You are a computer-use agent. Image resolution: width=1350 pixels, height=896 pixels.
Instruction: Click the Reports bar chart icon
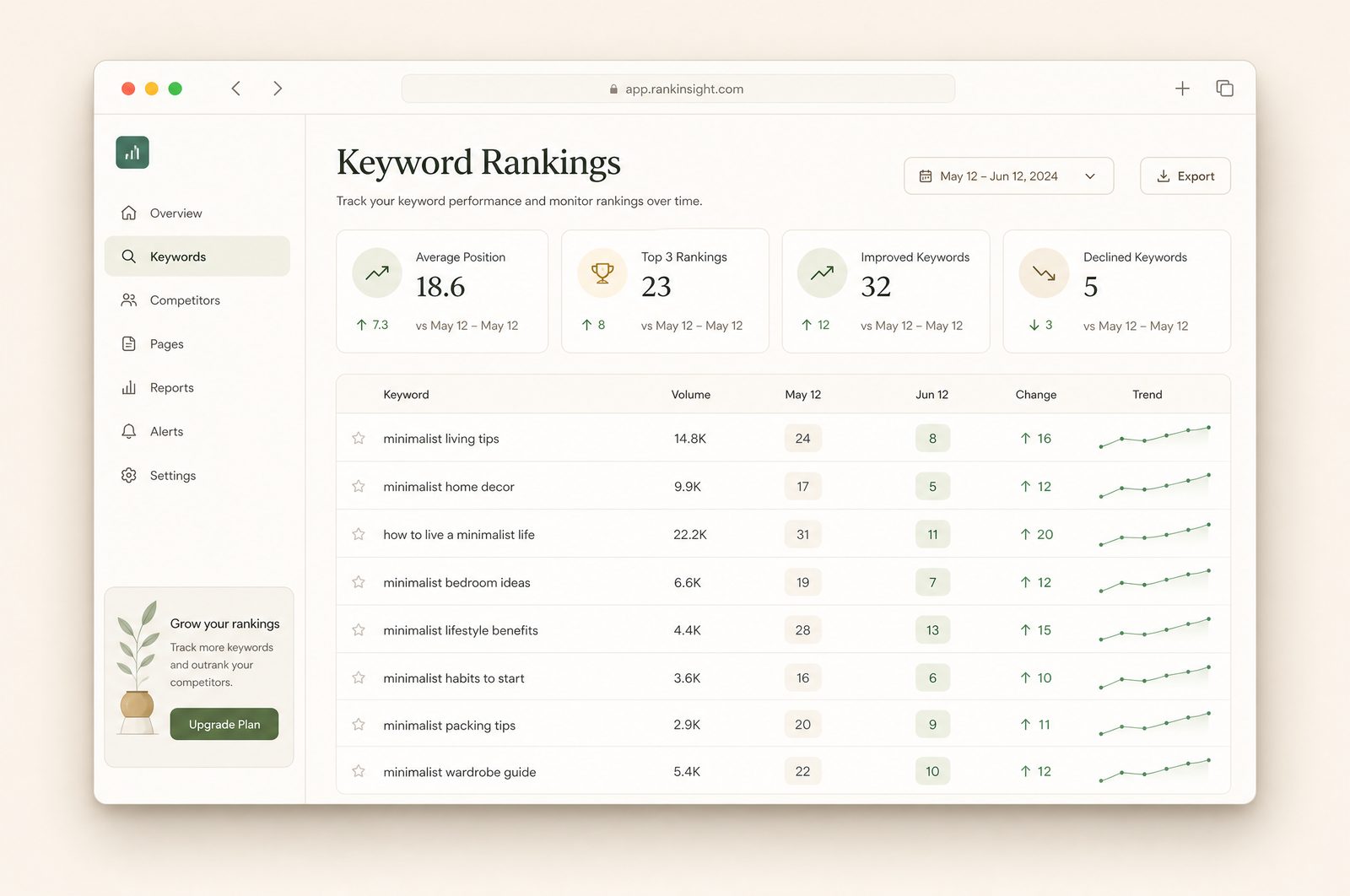point(128,387)
